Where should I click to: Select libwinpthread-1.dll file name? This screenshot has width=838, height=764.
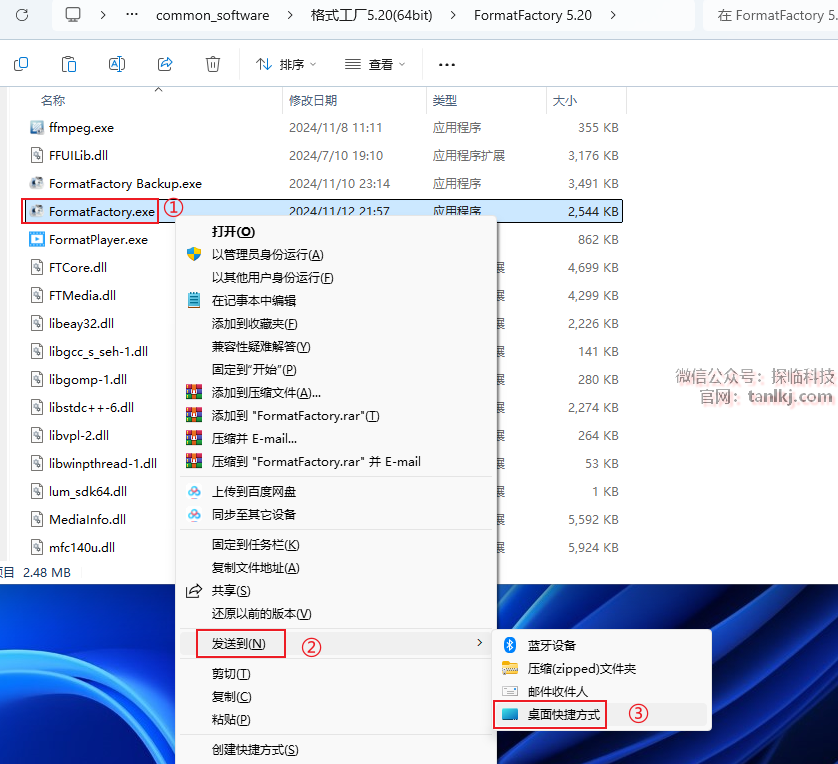pyautogui.click(x=103, y=464)
